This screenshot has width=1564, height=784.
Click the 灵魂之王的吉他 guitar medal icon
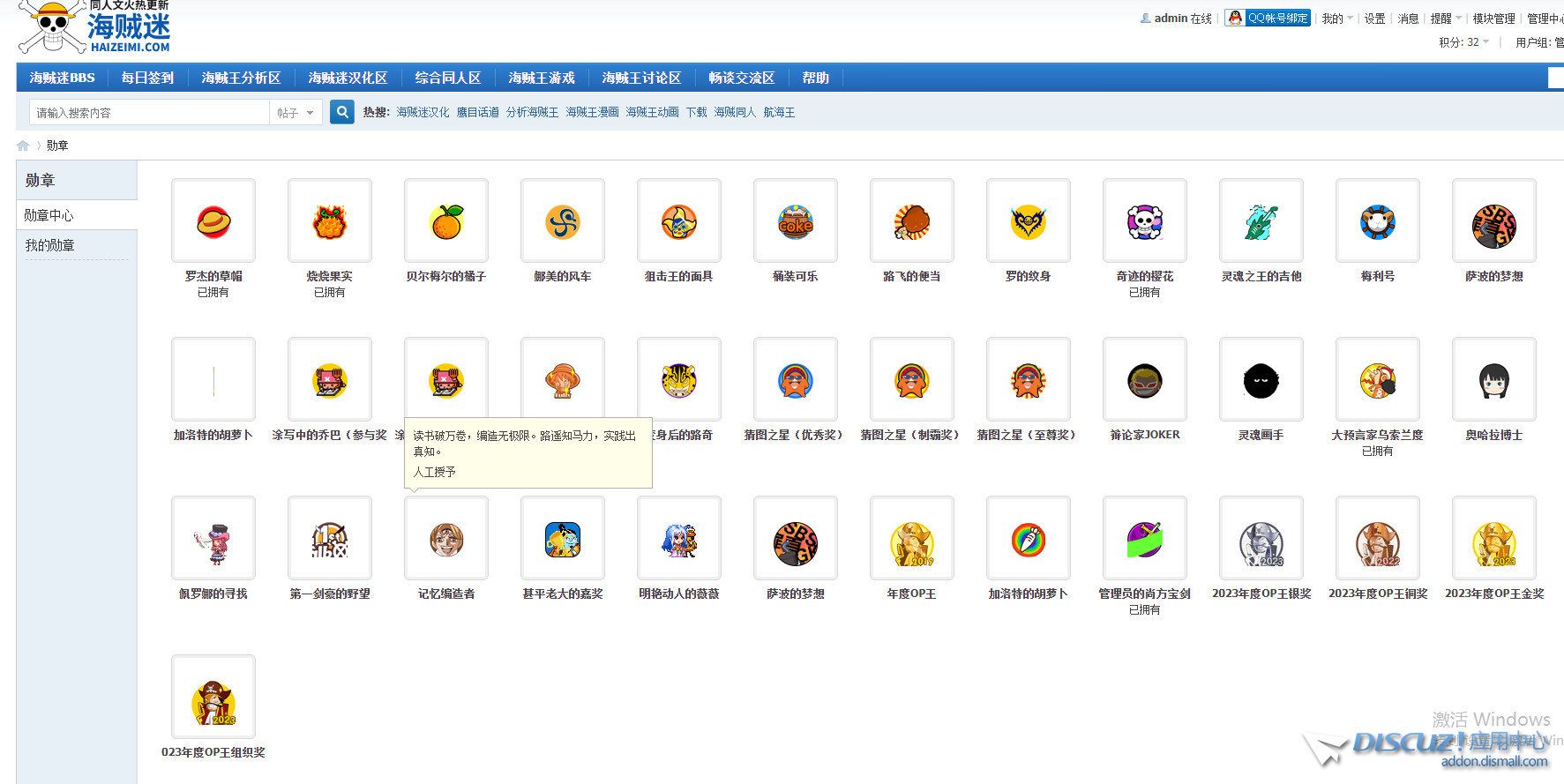pyautogui.click(x=1261, y=221)
